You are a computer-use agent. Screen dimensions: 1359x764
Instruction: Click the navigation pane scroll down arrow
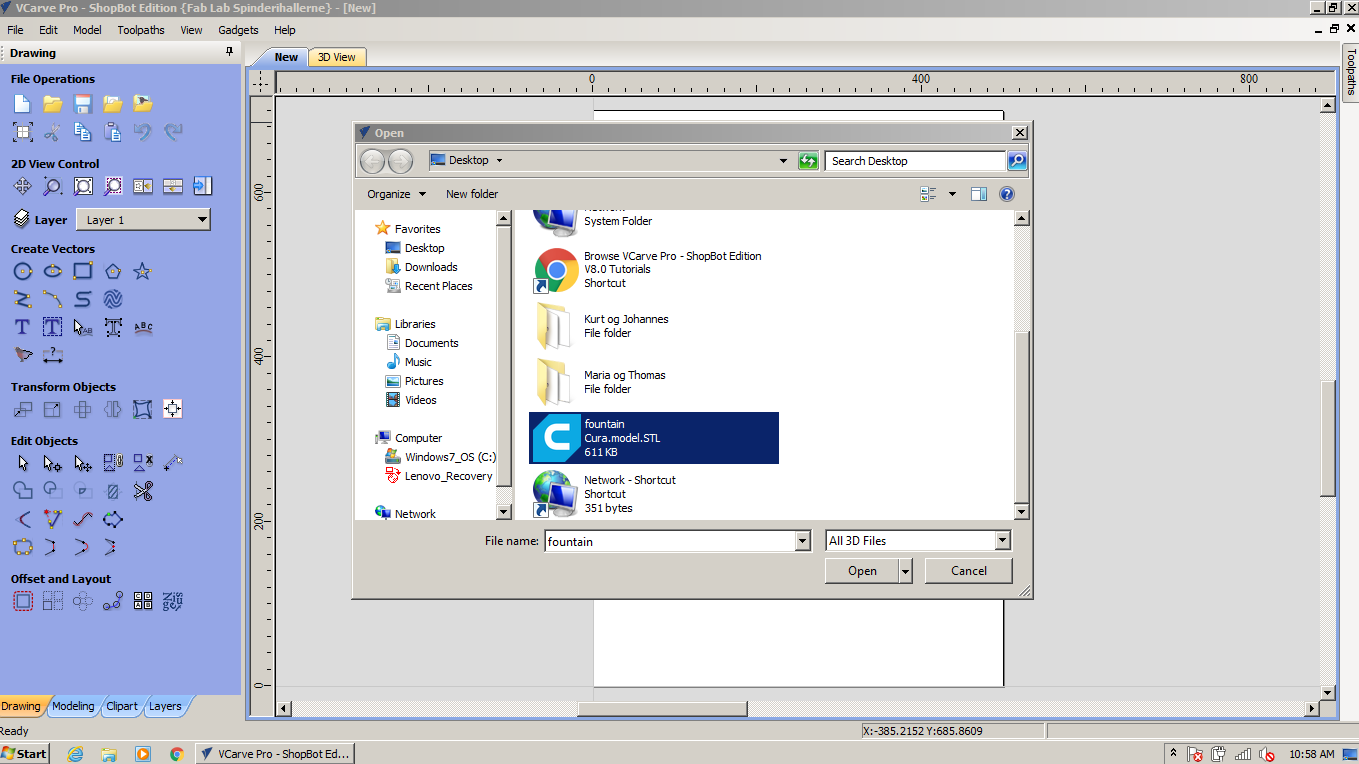[x=503, y=512]
